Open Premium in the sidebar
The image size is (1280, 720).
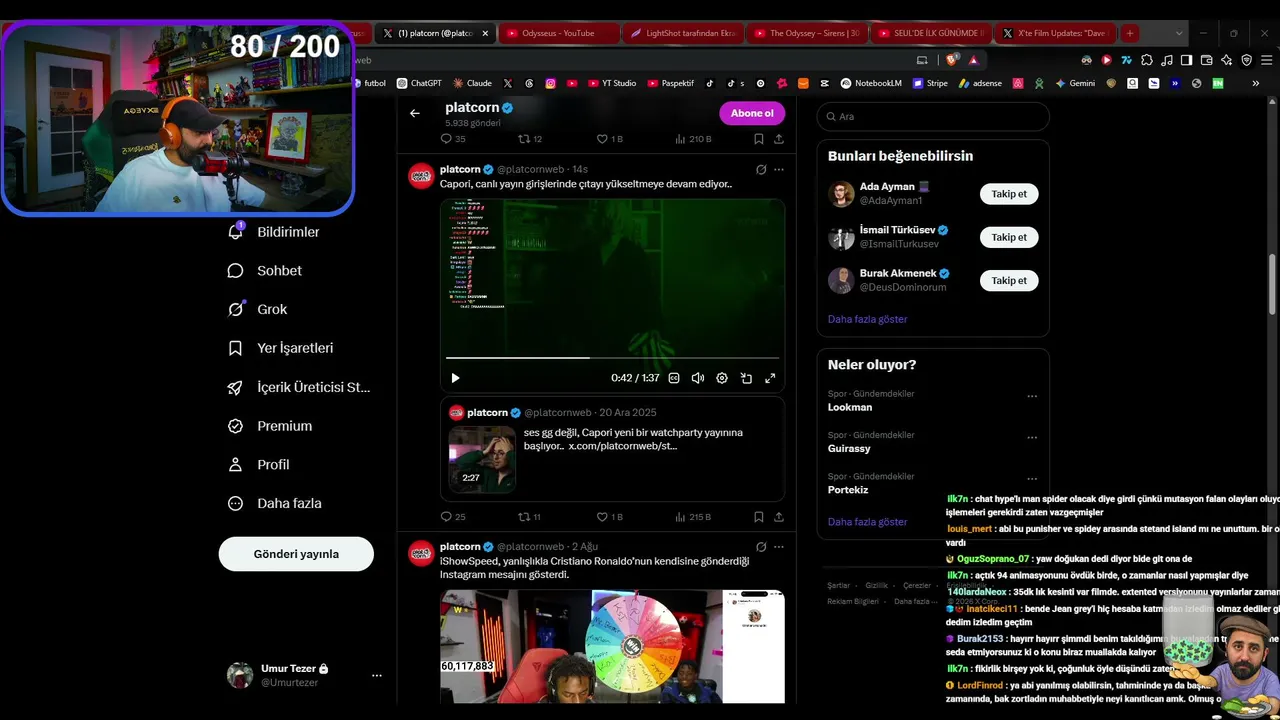tap(270, 426)
